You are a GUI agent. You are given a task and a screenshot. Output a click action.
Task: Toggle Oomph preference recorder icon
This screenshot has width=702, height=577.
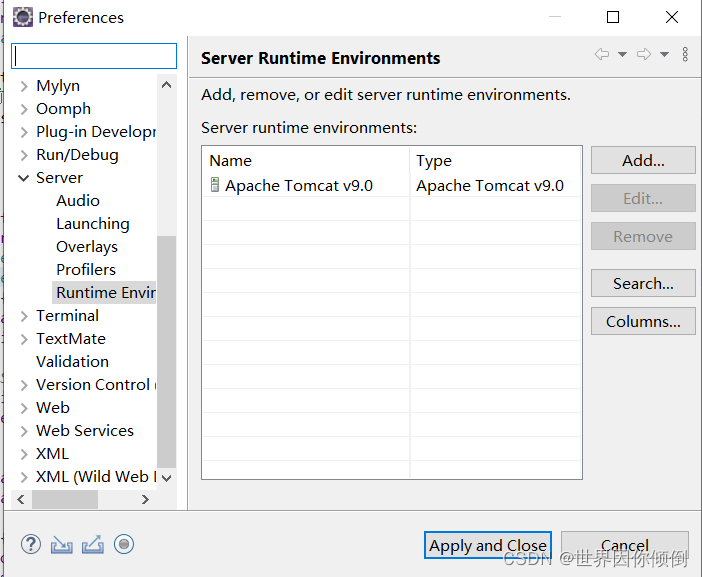(x=124, y=544)
